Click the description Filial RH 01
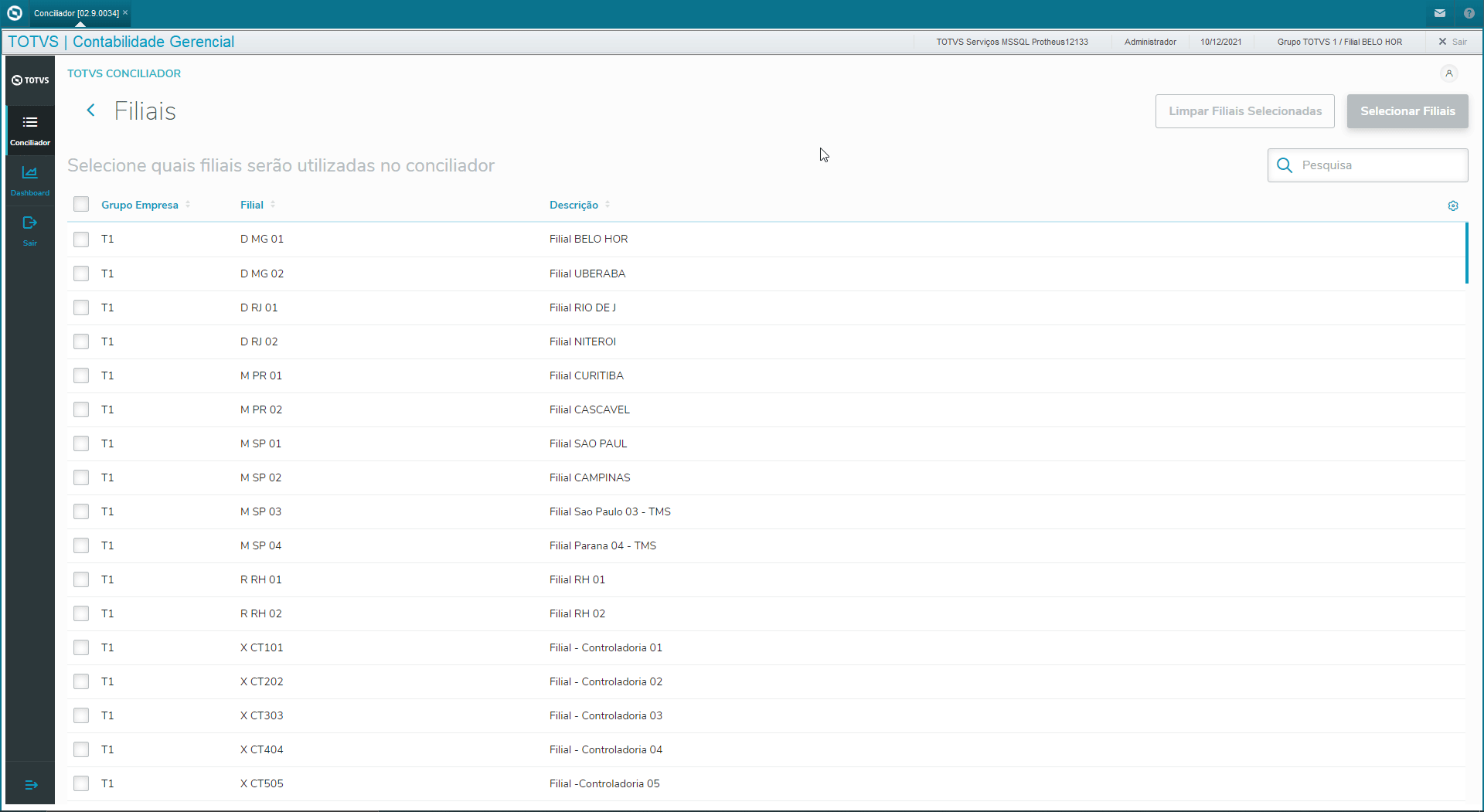Image resolution: width=1484 pixels, height=812 pixels. [577, 579]
